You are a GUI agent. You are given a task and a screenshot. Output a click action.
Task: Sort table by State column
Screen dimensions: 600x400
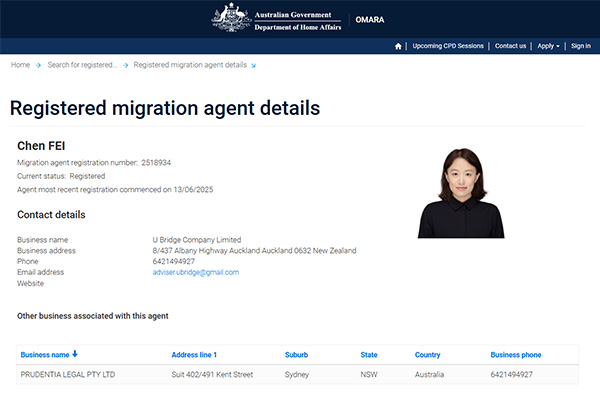369,355
